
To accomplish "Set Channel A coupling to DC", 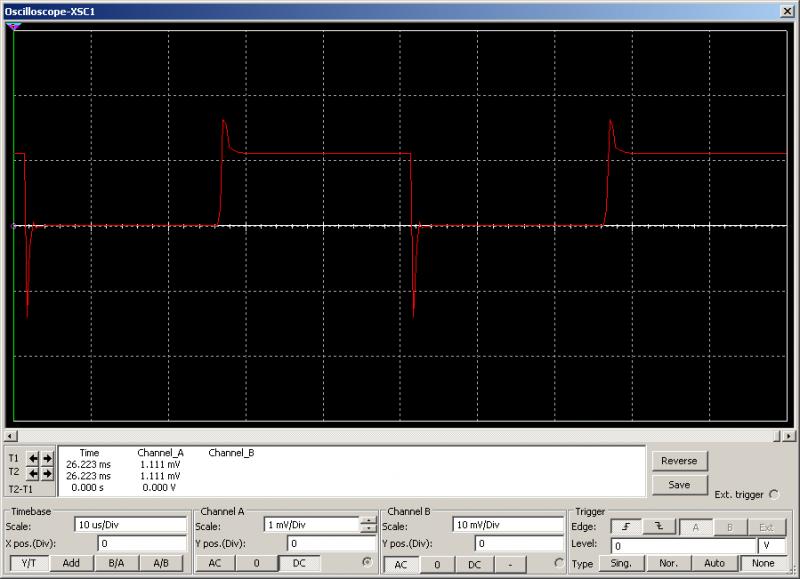I will tap(299, 563).
